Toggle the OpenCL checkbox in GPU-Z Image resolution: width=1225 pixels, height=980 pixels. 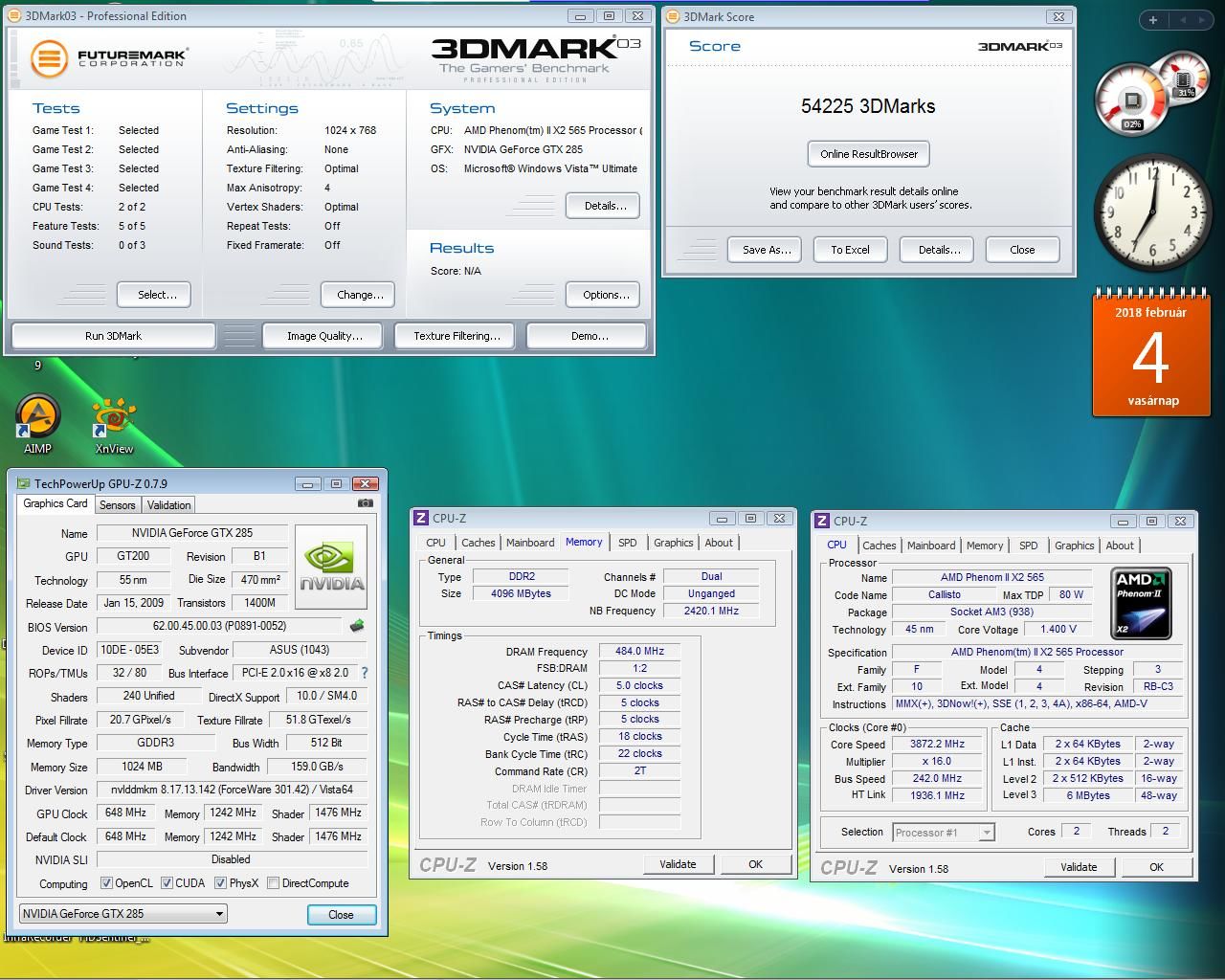click(106, 883)
